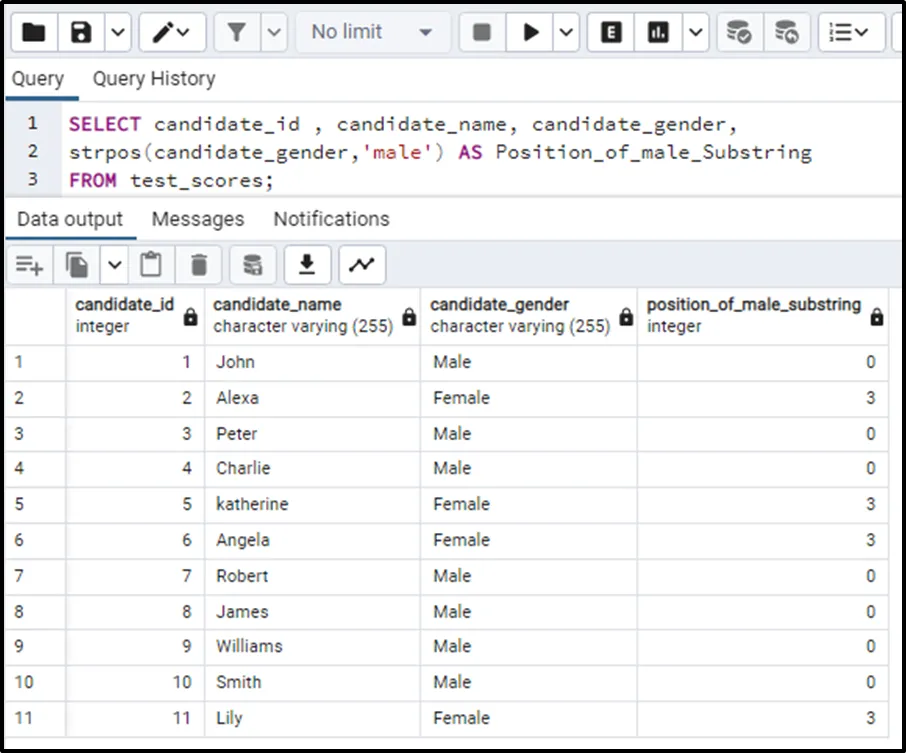This screenshot has width=906, height=753.
Task: Switch to the Messages tab
Action: pos(198,219)
